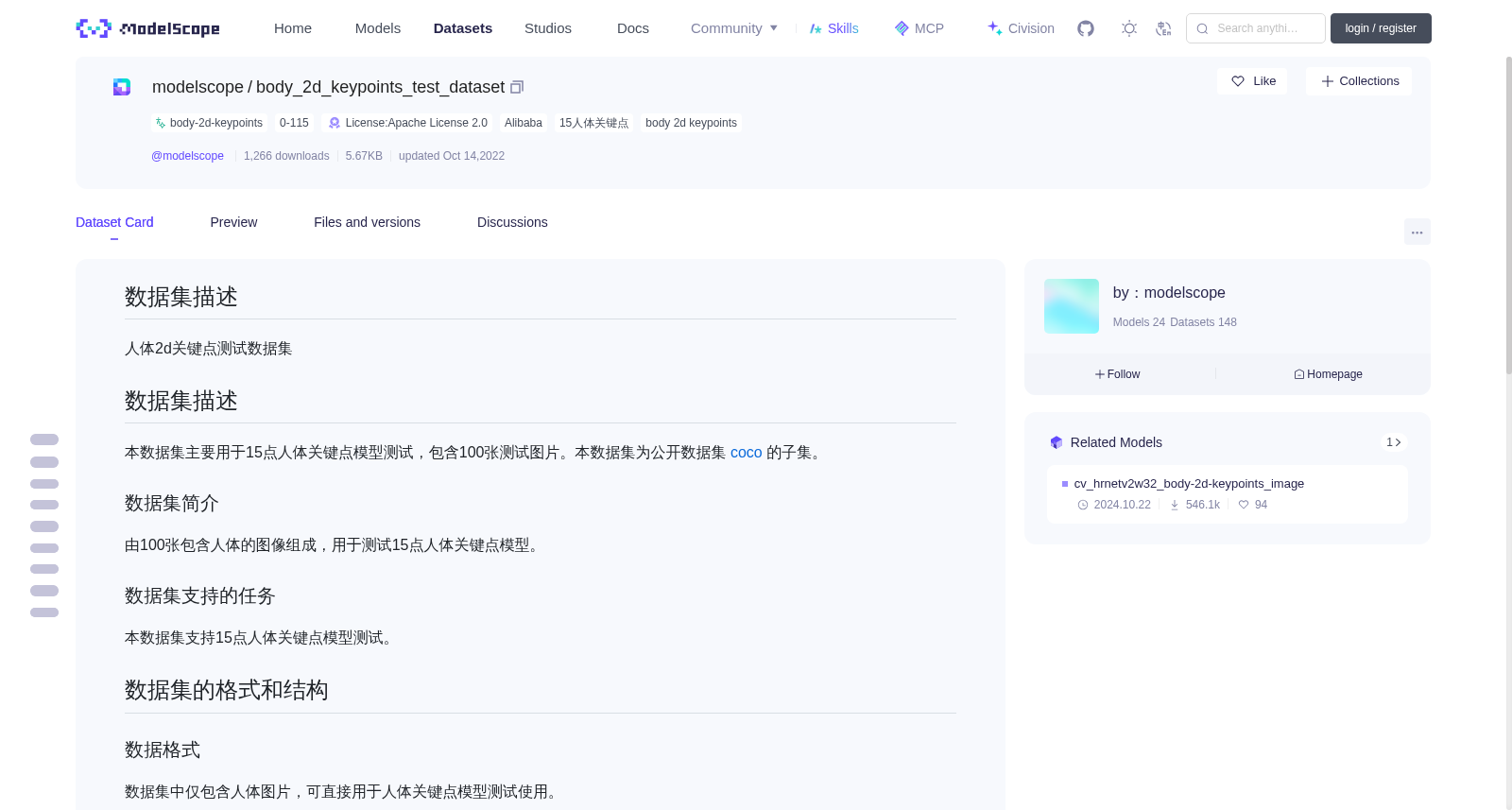Click 数据集支持的任务 heading
This screenshot has height=810, width=1512.
[x=200, y=596]
